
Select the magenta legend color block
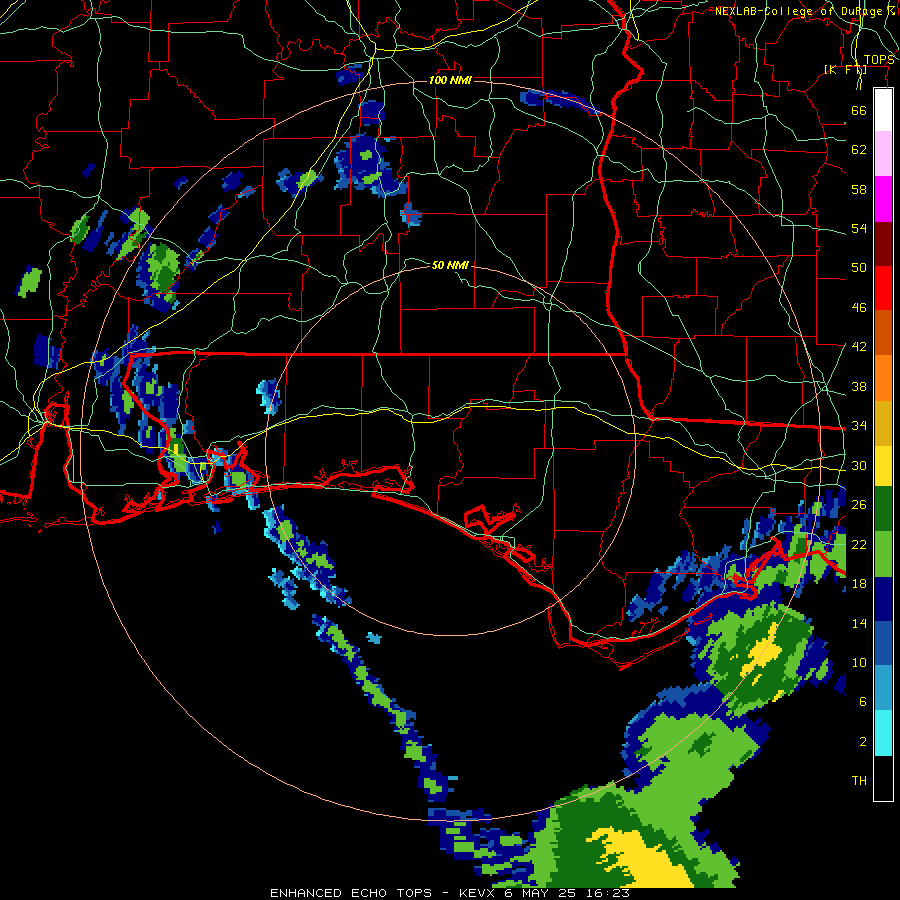click(x=883, y=199)
